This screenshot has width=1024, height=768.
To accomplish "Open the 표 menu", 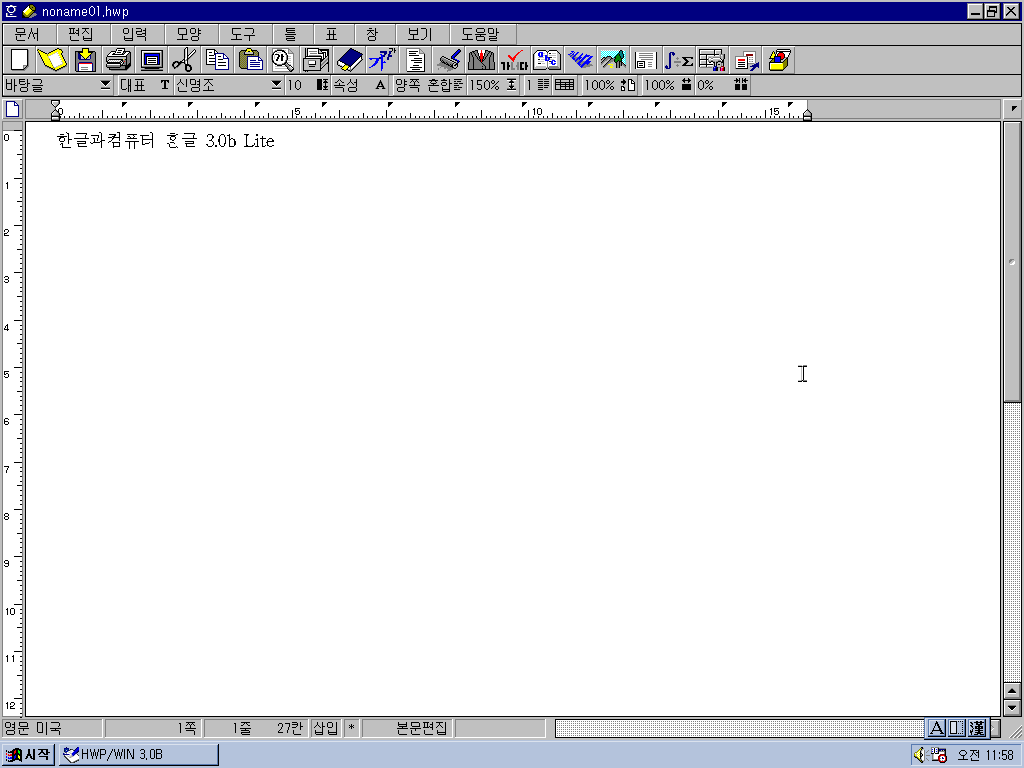I will coord(332,34).
